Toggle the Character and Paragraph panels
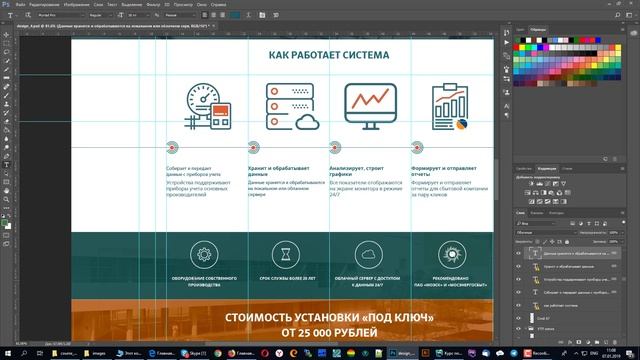Screen dimensions: 640x360 pyautogui.click(x=262, y=15)
